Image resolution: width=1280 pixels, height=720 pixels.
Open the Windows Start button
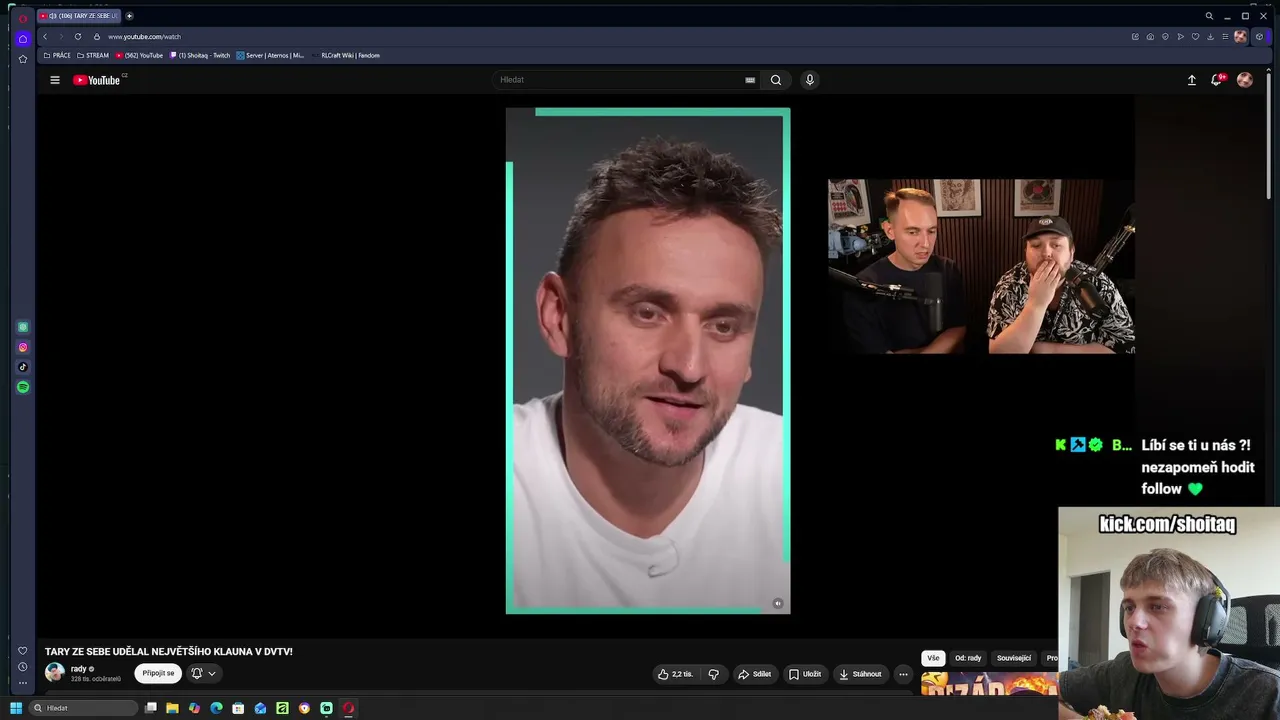16,708
